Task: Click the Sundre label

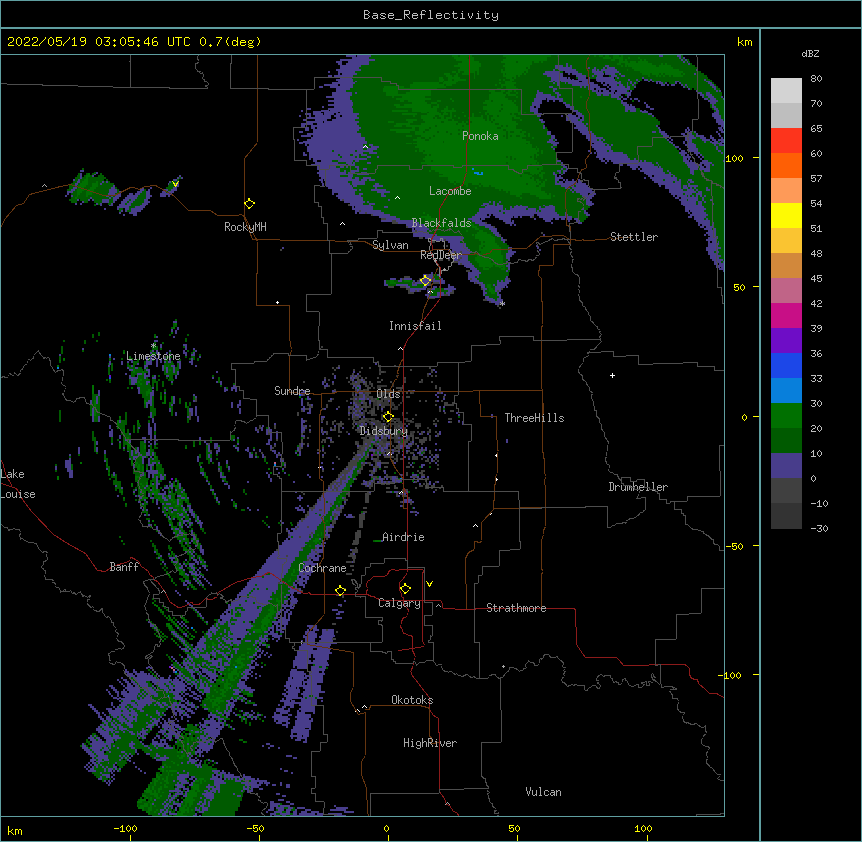Action: pyautogui.click(x=292, y=391)
